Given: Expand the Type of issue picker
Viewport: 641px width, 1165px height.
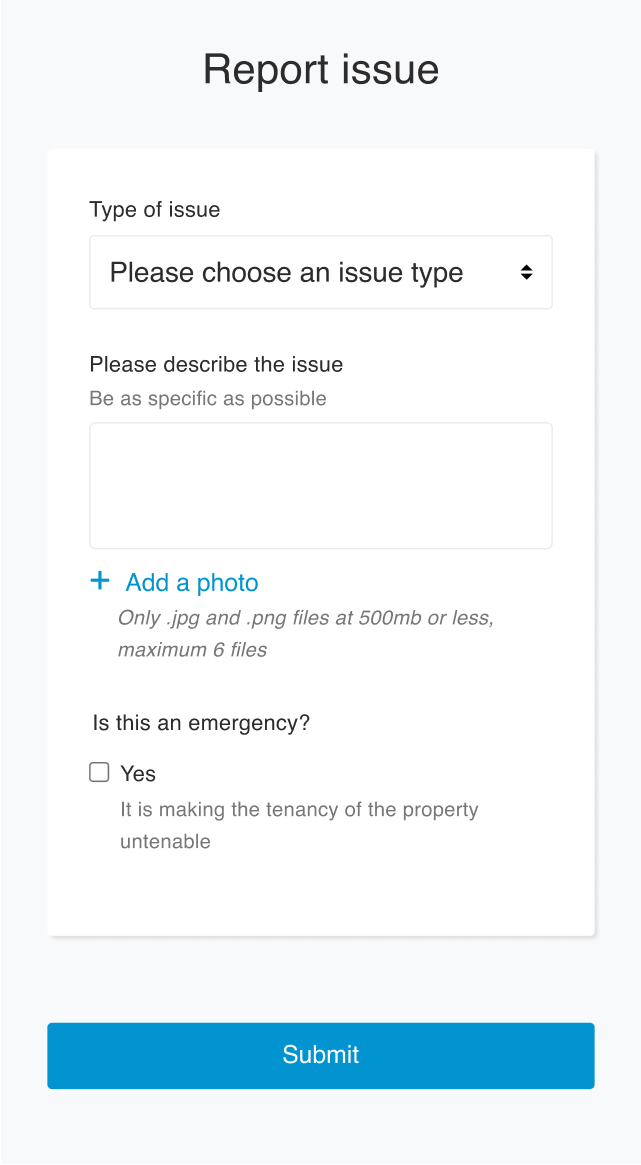Looking at the screenshot, I should pos(320,271).
